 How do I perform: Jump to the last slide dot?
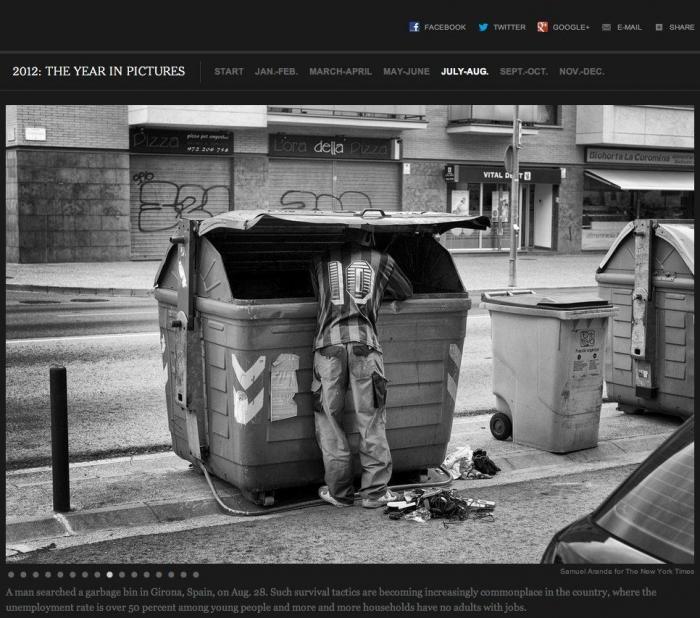(x=196, y=575)
